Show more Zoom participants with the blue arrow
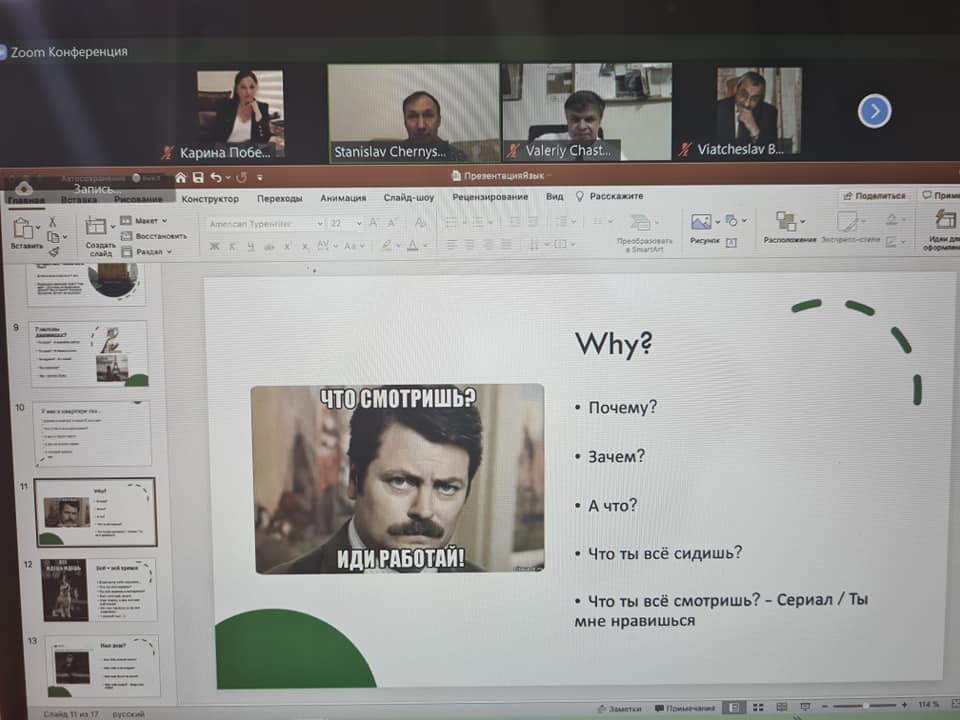 pos(874,111)
